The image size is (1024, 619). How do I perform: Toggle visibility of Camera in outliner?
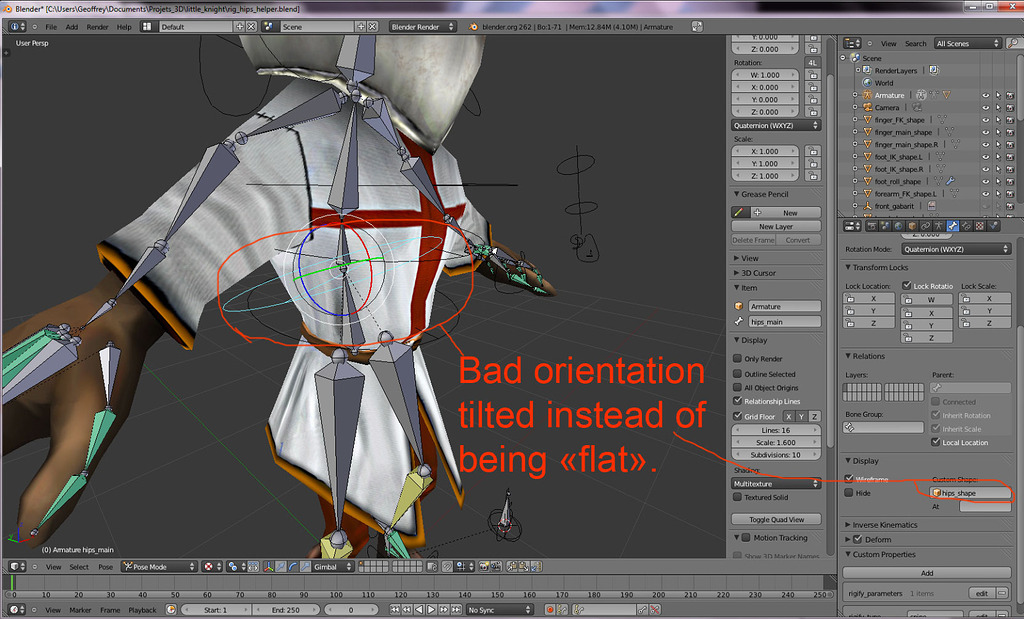point(985,108)
